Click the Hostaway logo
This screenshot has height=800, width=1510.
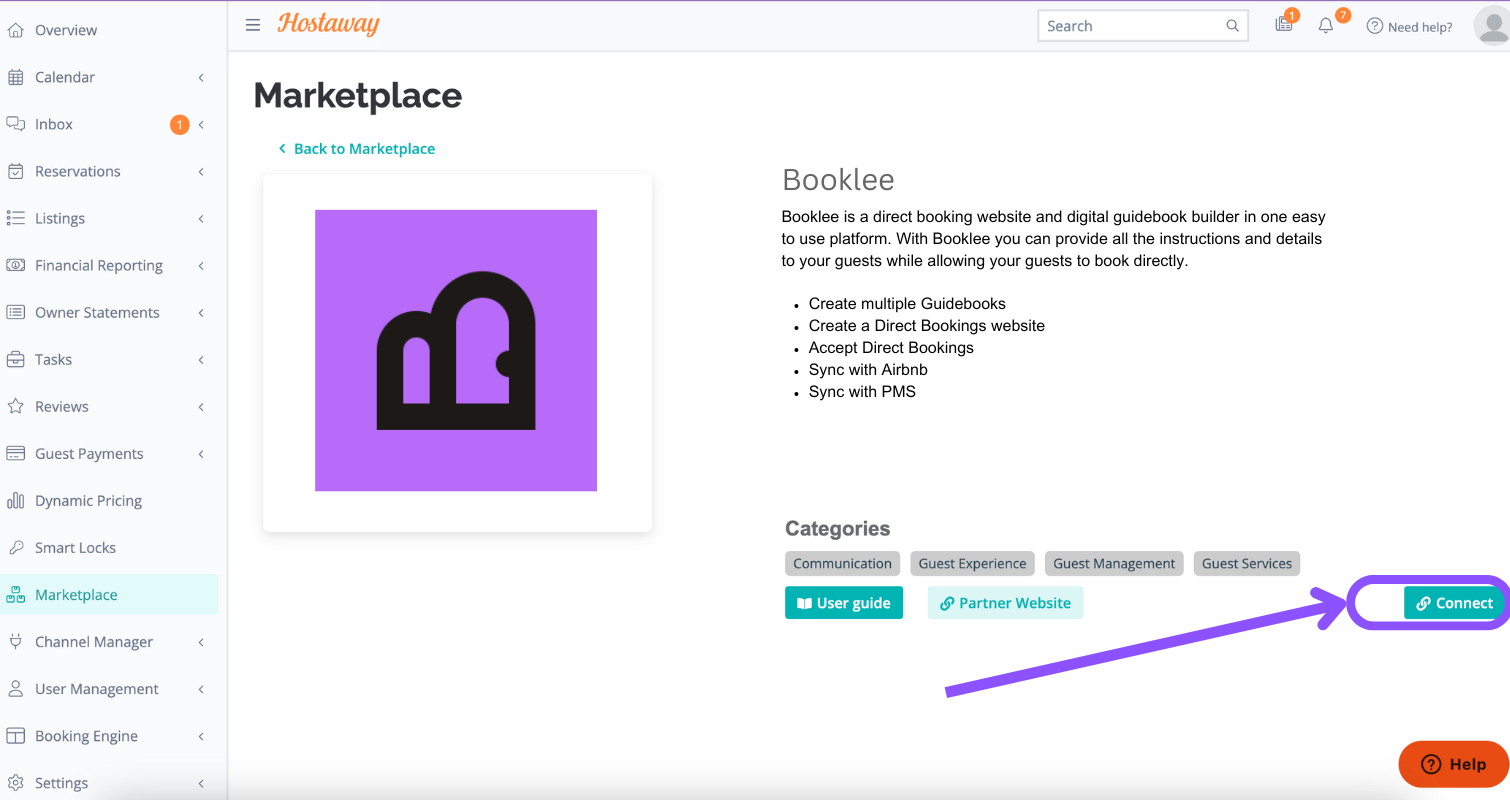pyautogui.click(x=328, y=24)
